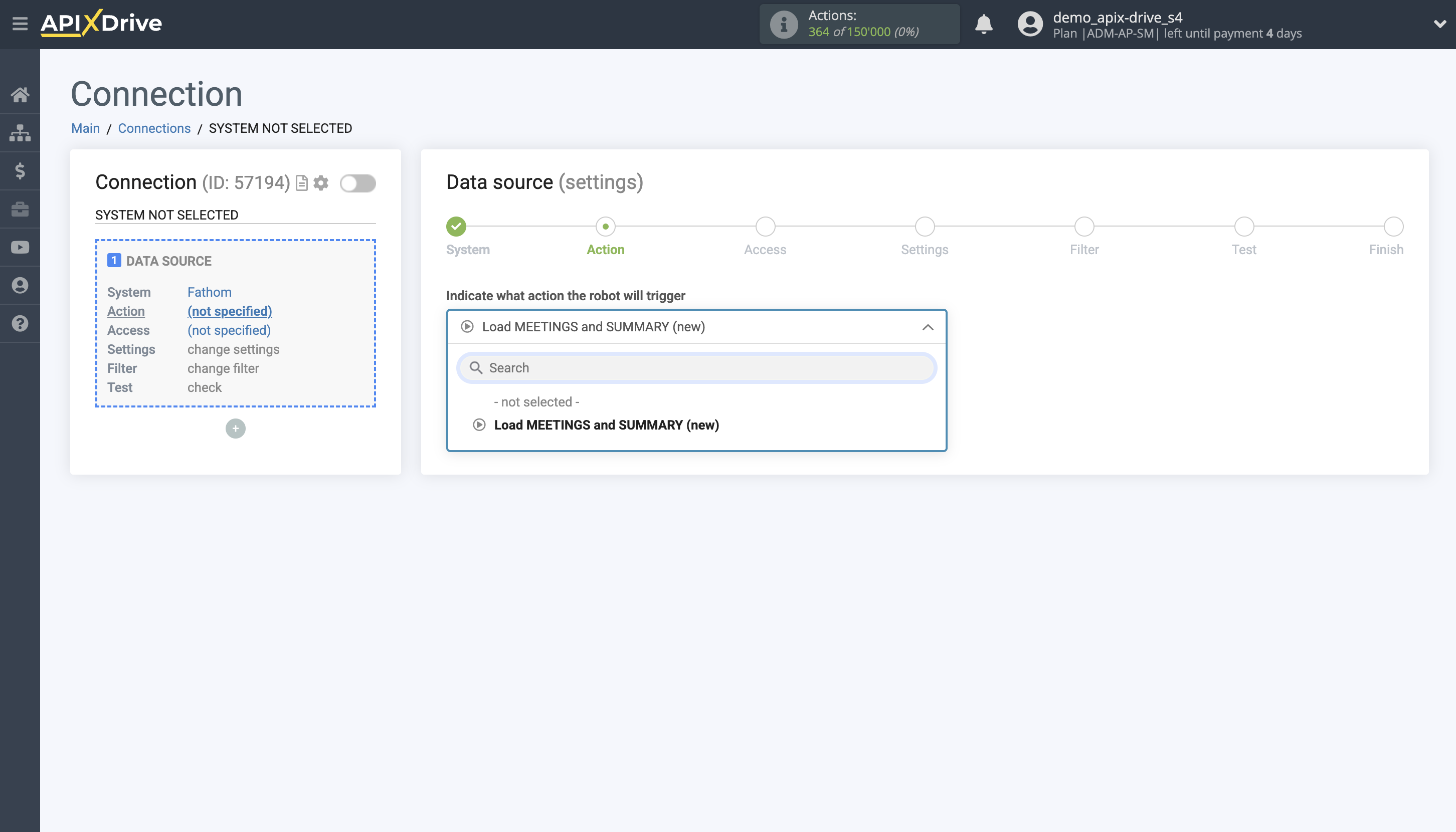The image size is (1456, 832).
Task: Open the billing dollar icon in sidebar
Action: coord(21,171)
